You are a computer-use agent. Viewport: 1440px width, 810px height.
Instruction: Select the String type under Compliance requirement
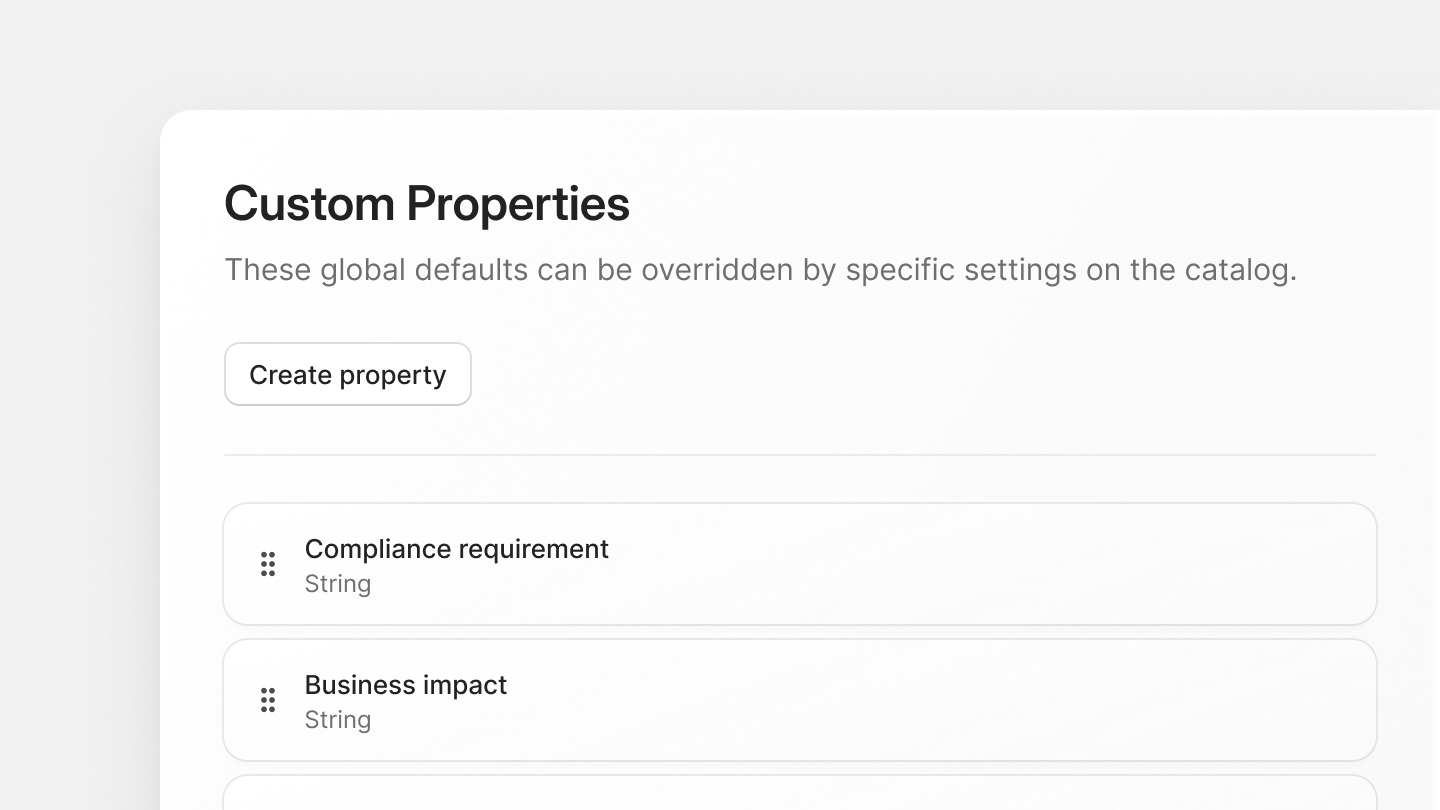[x=337, y=584]
